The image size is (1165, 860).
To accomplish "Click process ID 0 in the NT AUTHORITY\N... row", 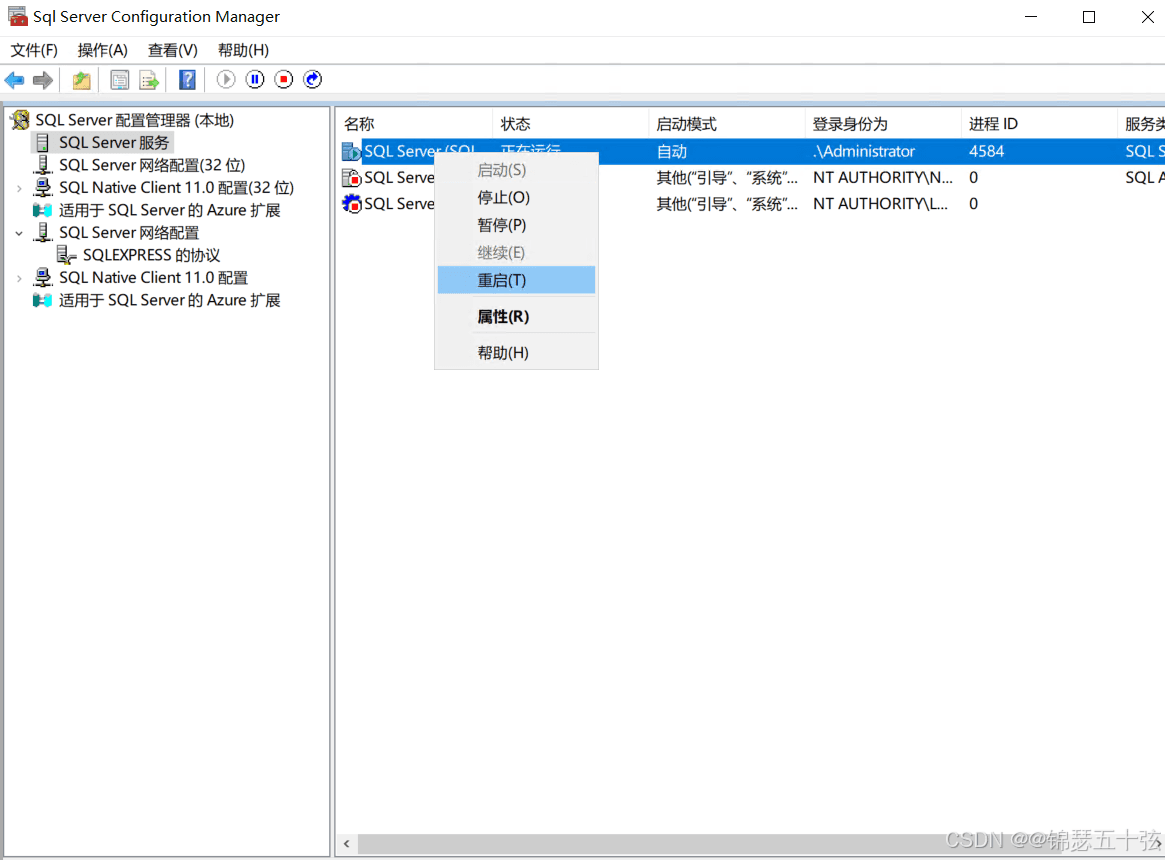I will pos(973,178).
